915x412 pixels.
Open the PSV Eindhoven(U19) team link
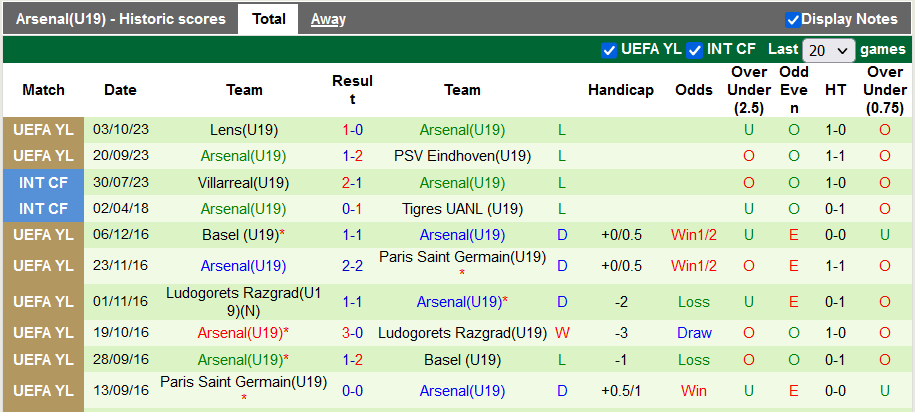(x=462, y=156)
